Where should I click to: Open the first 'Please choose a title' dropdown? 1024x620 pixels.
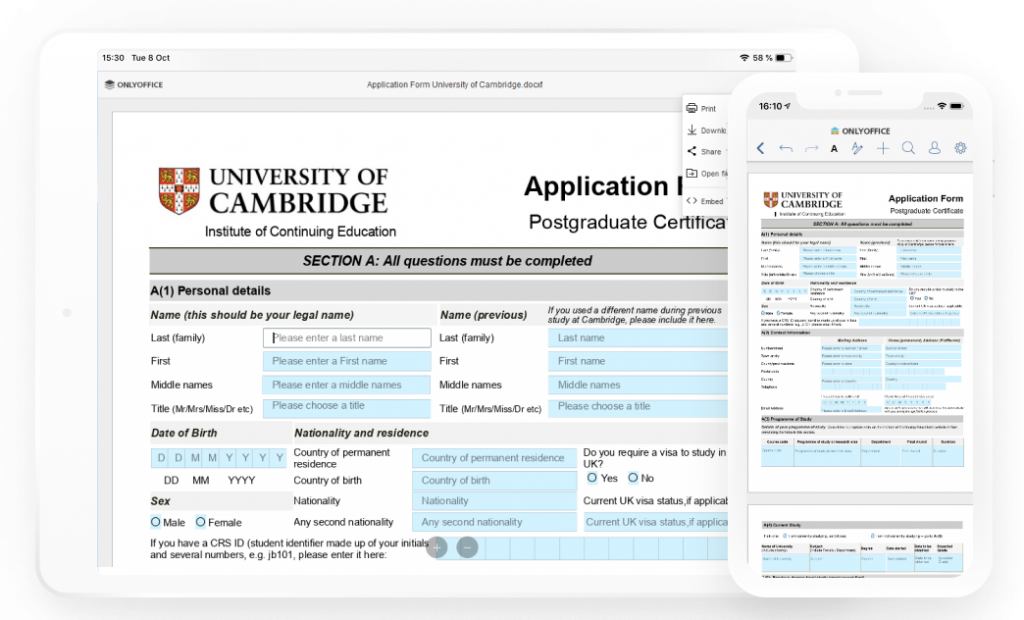coord(346,407)
